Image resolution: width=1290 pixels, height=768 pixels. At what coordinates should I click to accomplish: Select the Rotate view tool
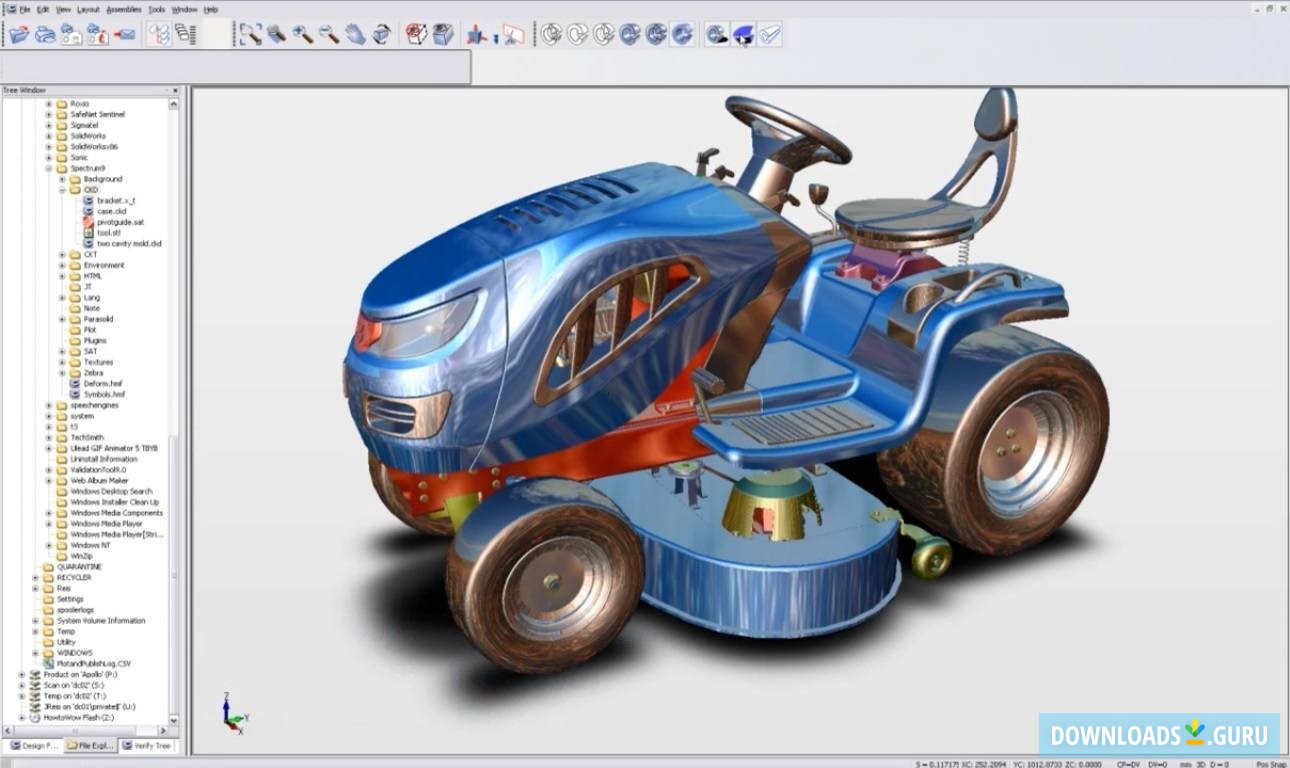tap(381, 34)
